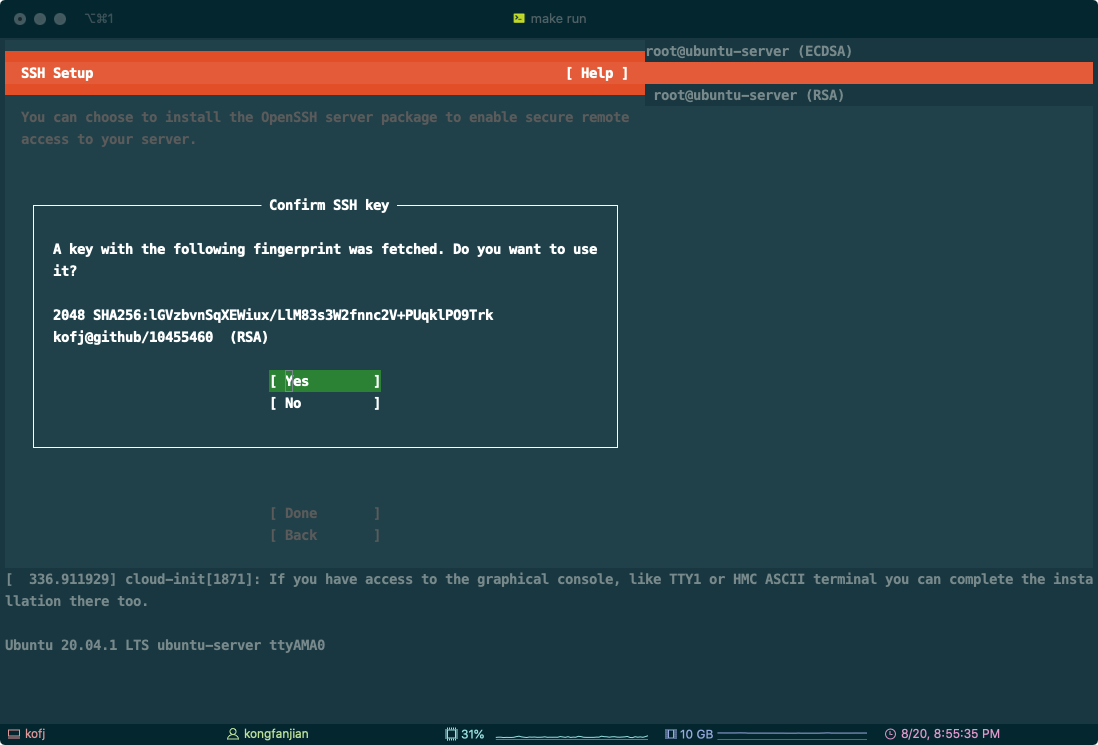Click the clock icon in status bar

click(891, 734)
